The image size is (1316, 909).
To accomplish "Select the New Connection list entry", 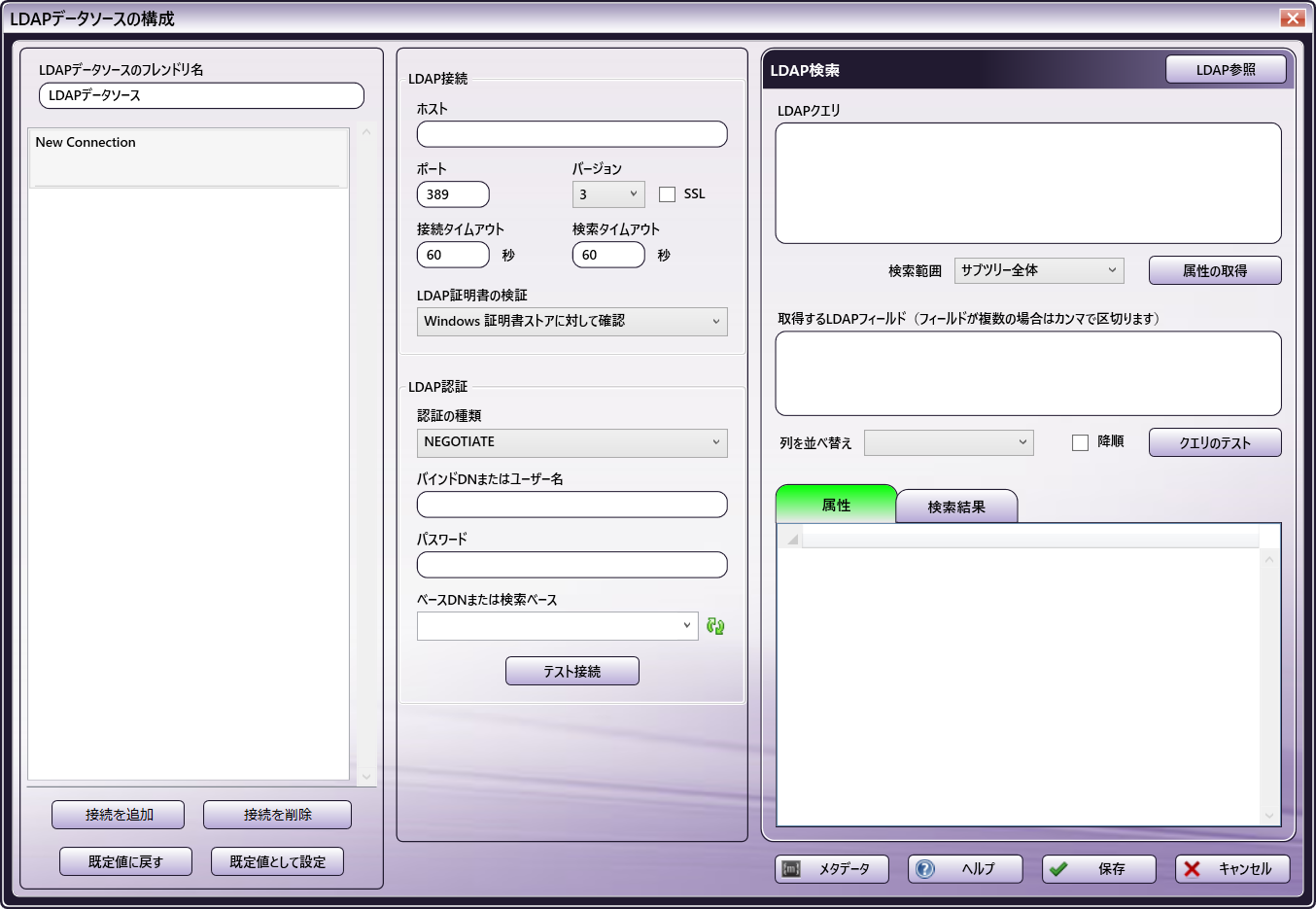I will point(189,157).
